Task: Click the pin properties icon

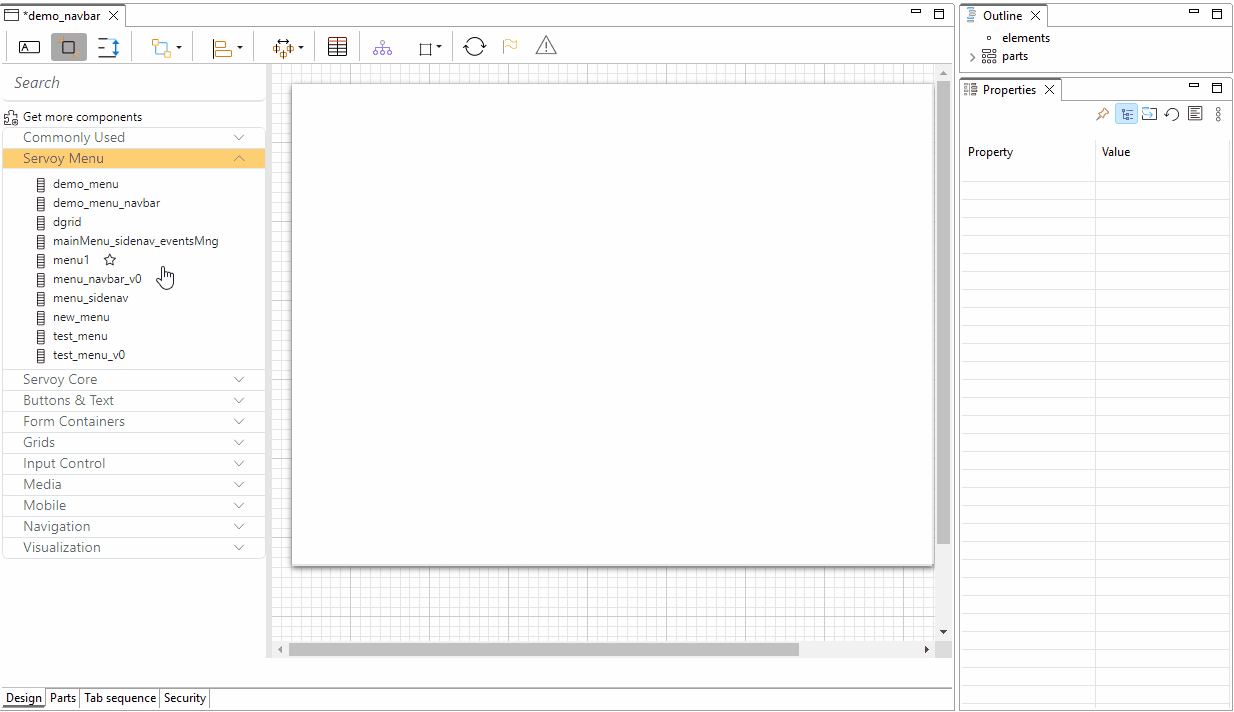Action: (x=1102, y=115)
